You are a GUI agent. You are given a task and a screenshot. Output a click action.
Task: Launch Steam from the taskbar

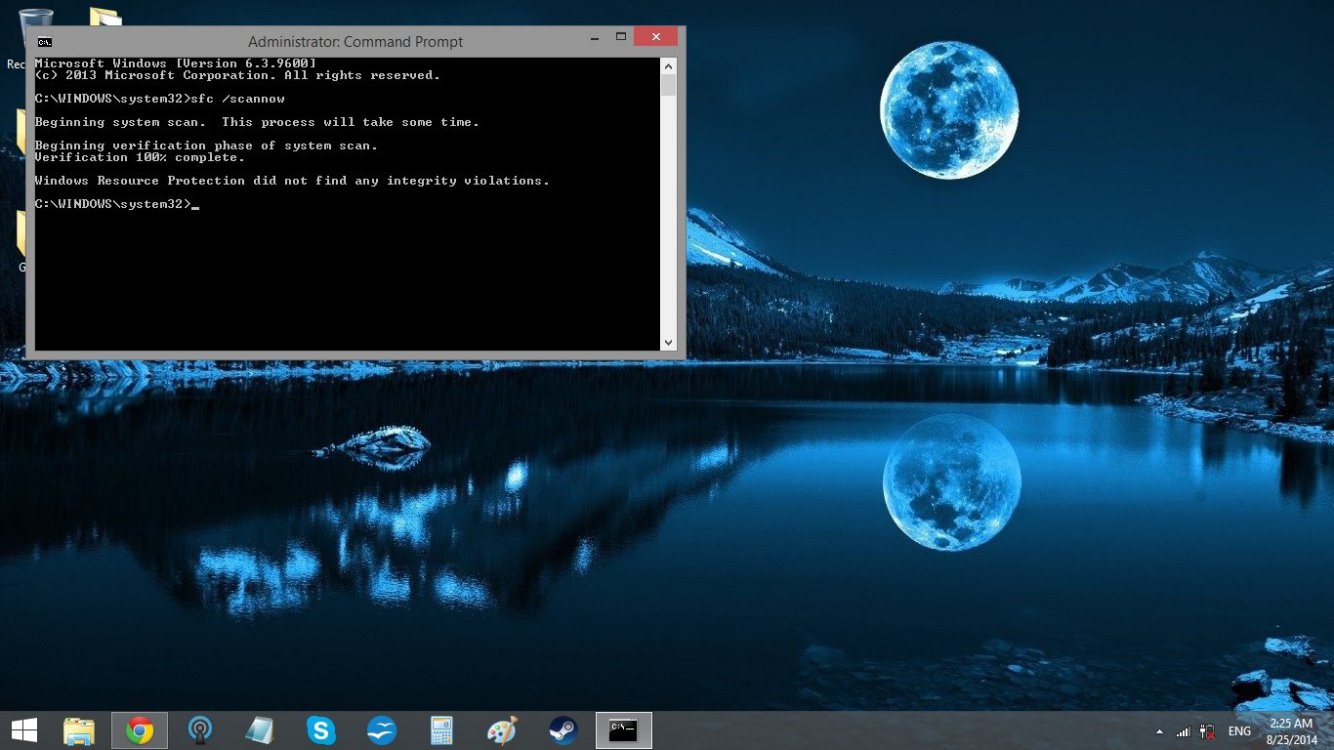pos(563,731)
